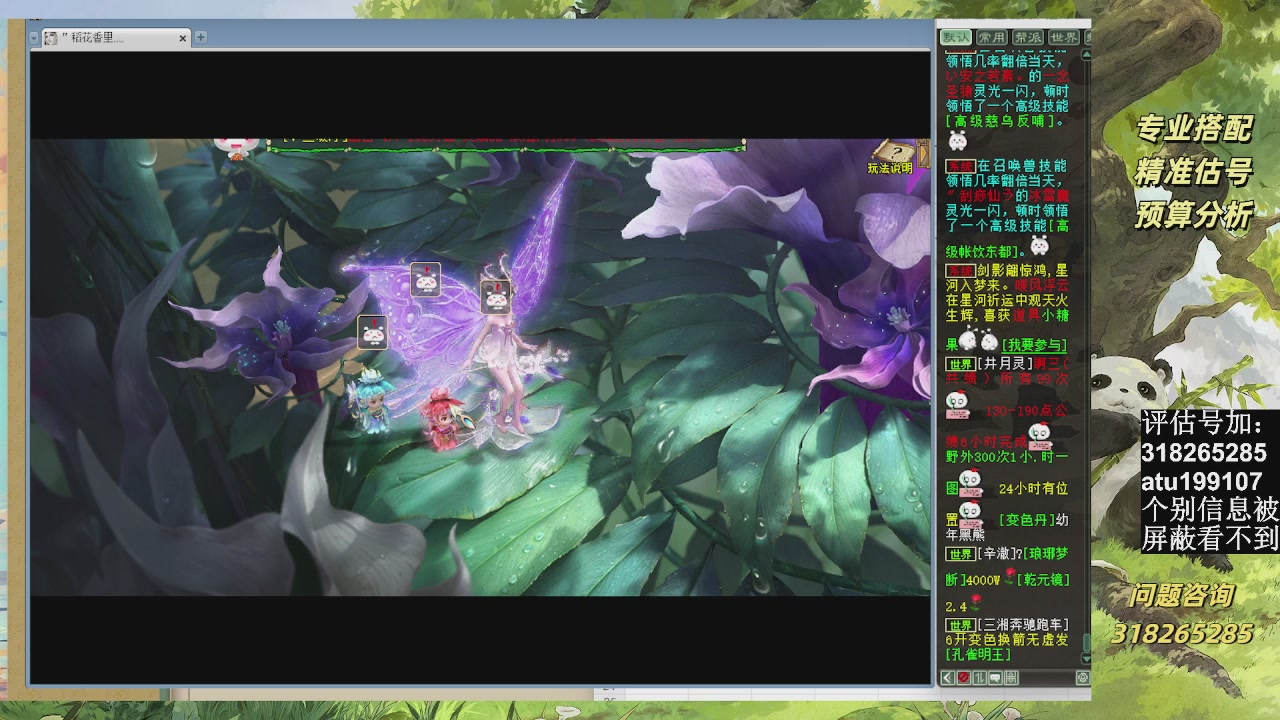Switch chat to the 世界 channel tab

(1064, 37)
